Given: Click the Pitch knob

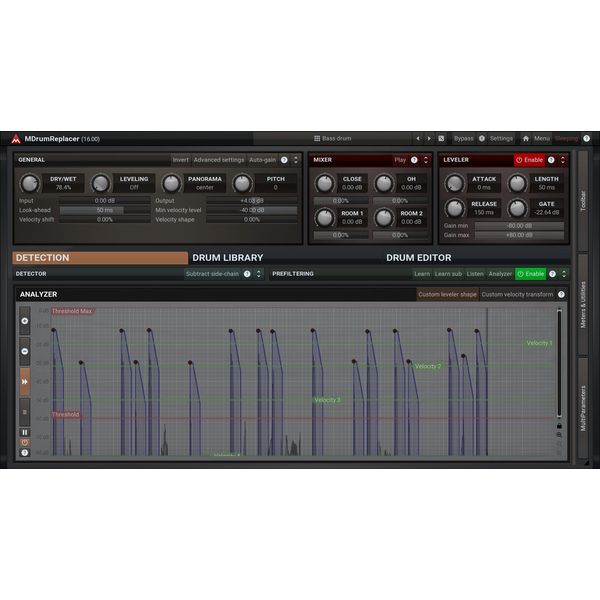Looking at the screenshot, I should point(242,184).
